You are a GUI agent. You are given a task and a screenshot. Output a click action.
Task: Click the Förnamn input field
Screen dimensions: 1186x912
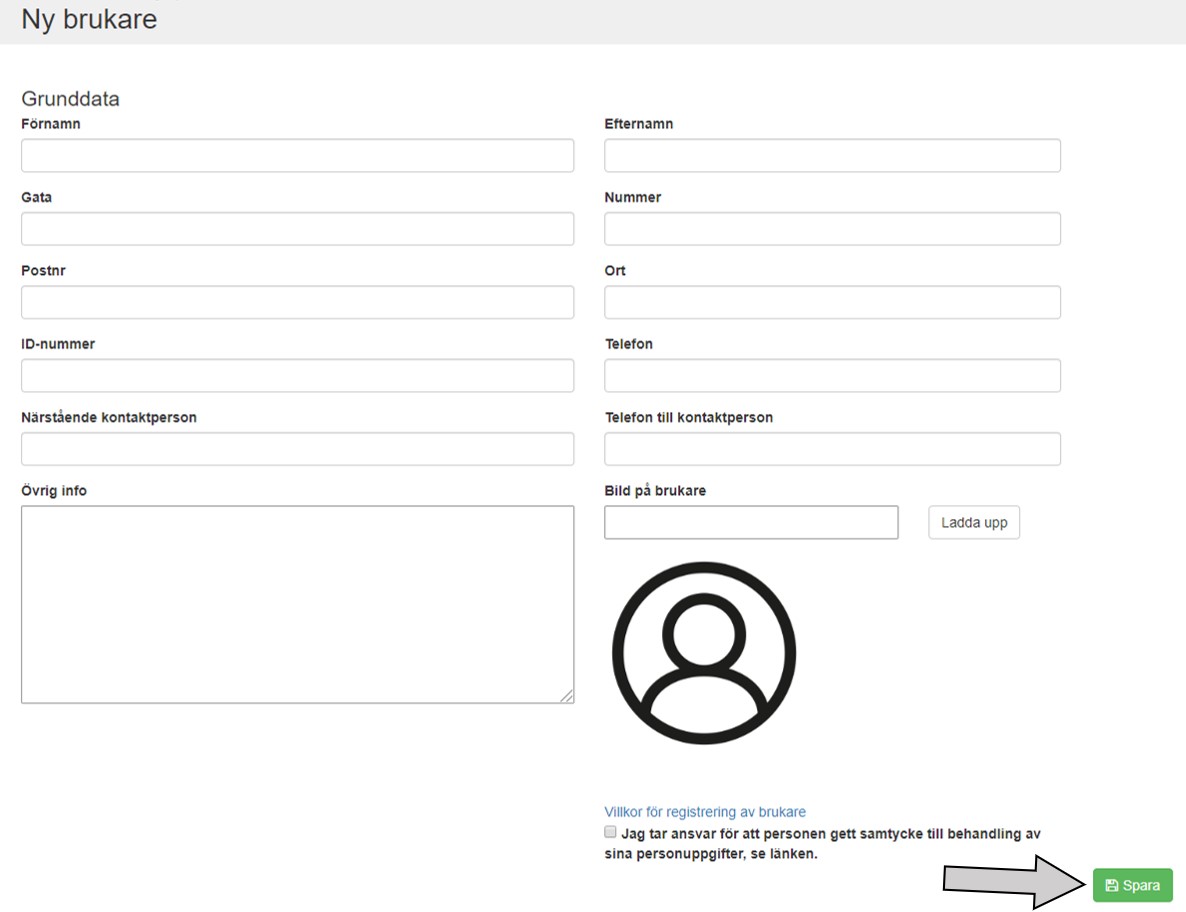pyautogui.click(x=297, y=156)
